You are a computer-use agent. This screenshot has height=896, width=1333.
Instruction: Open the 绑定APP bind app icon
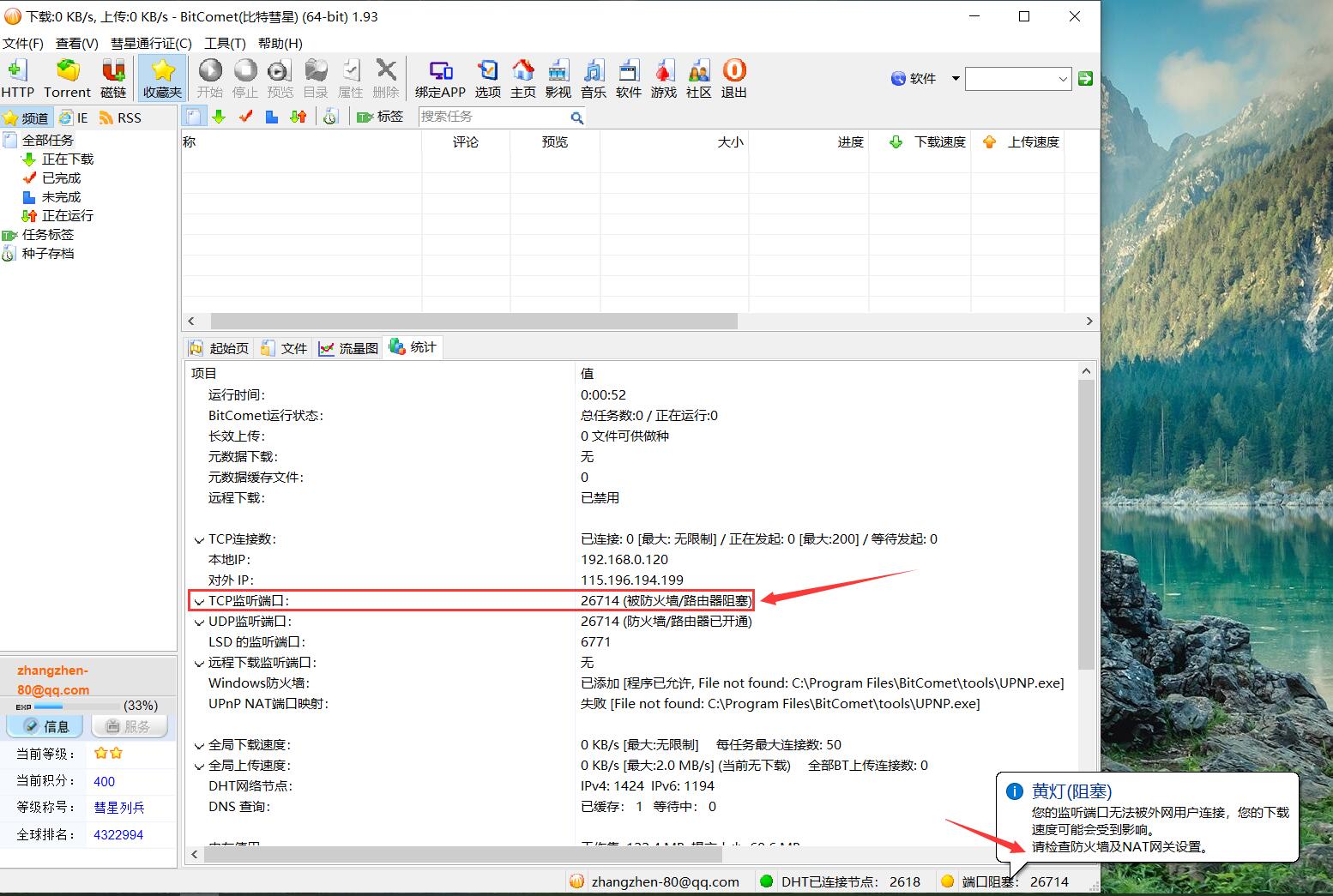click(x=440, y=79)
